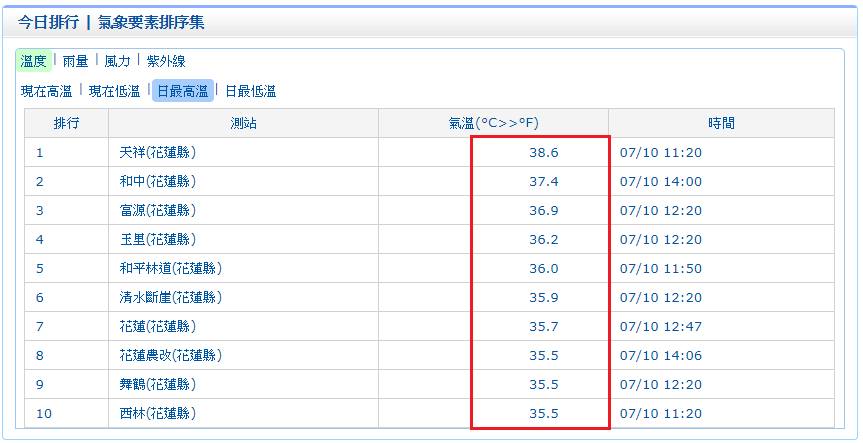The height and width of the screenshot is (443, 863).
Task: Switch to 日最低溫 sub-tab
Action: click(251, 91)
